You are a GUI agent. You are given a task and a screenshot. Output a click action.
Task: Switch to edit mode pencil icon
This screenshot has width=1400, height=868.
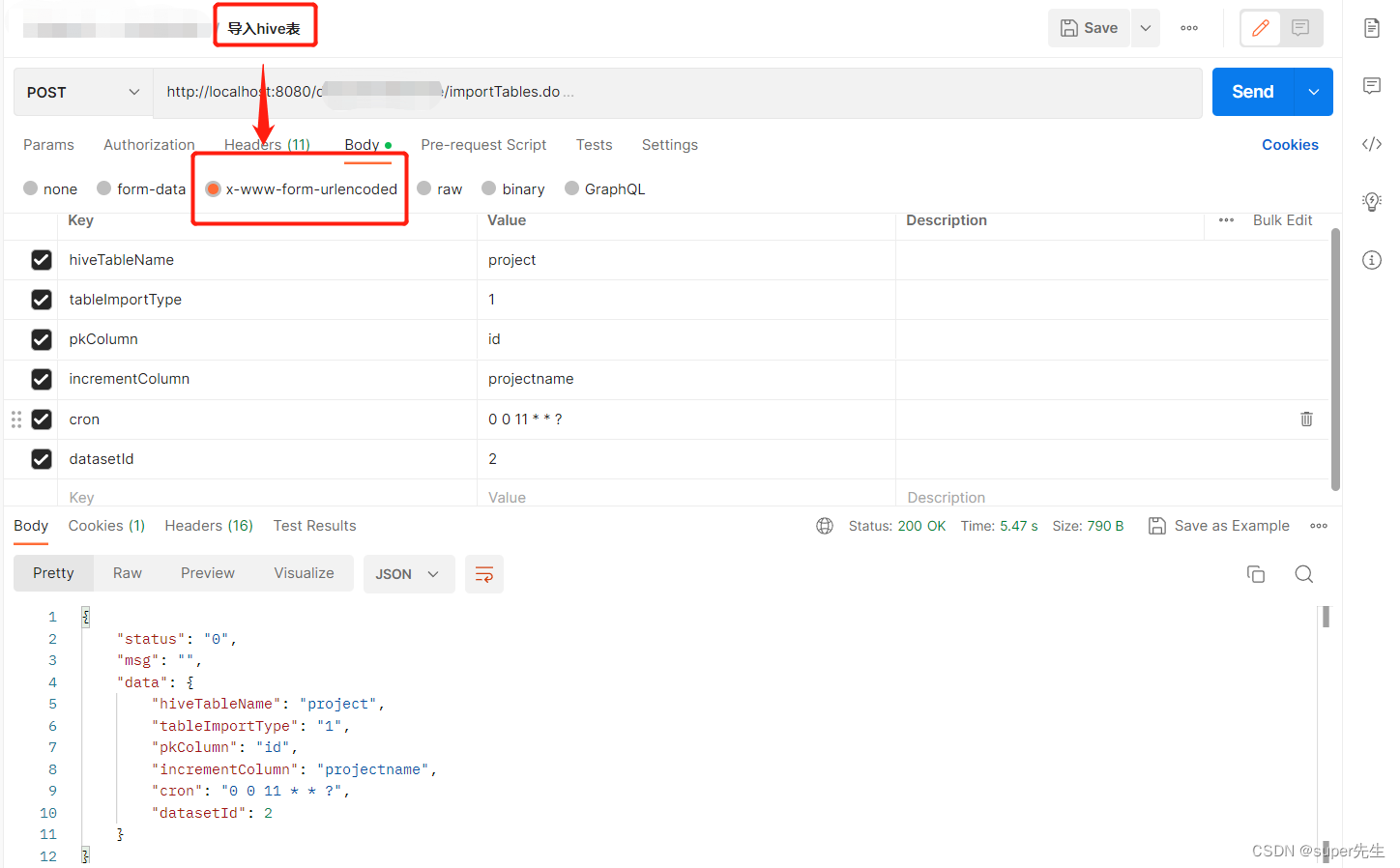(x=1261, y=28)
